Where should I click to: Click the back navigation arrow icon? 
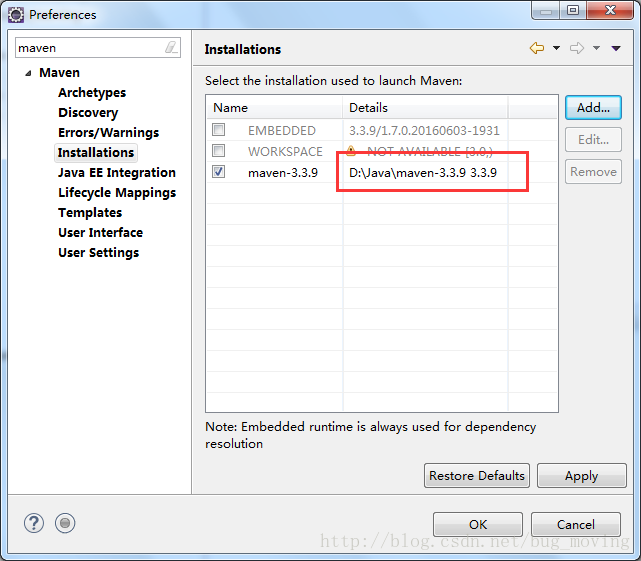click(537, 48)
